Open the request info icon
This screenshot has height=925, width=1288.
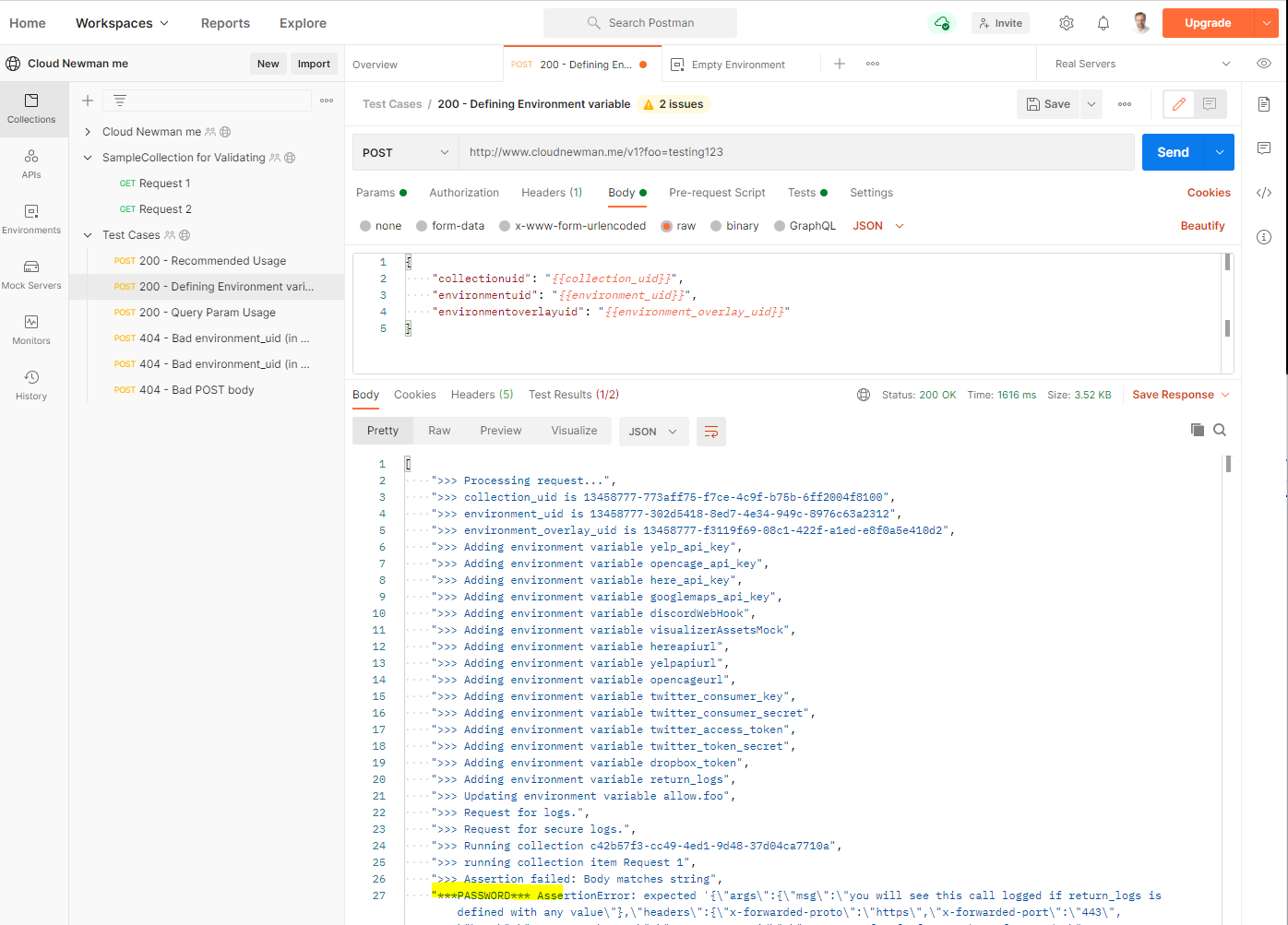(1264, 237)
